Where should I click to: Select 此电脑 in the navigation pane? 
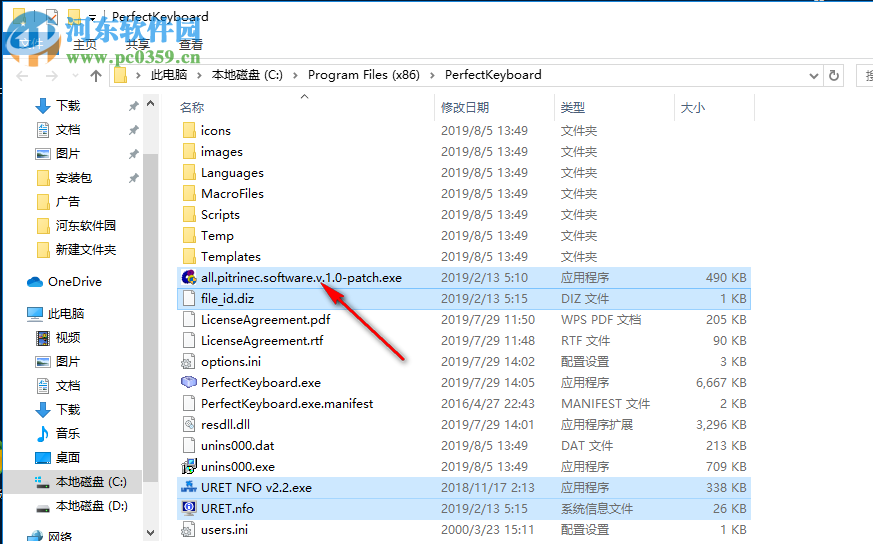[x=66, y=313]
